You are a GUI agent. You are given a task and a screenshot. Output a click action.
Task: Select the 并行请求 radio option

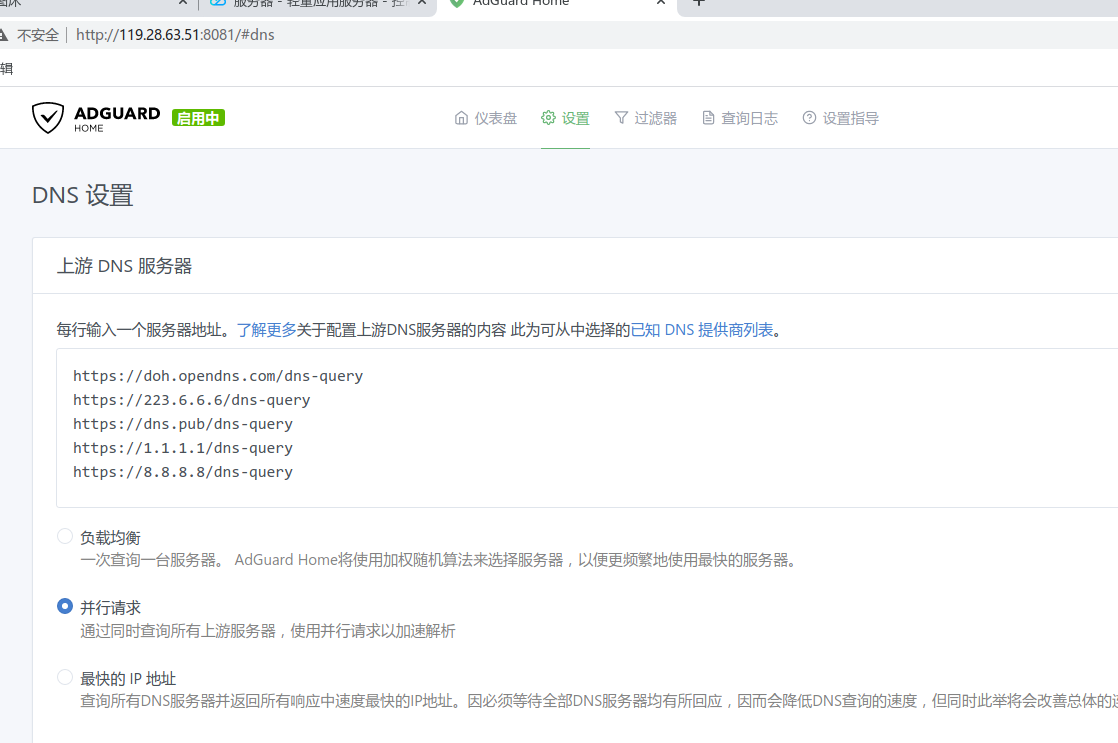(65, 607)
